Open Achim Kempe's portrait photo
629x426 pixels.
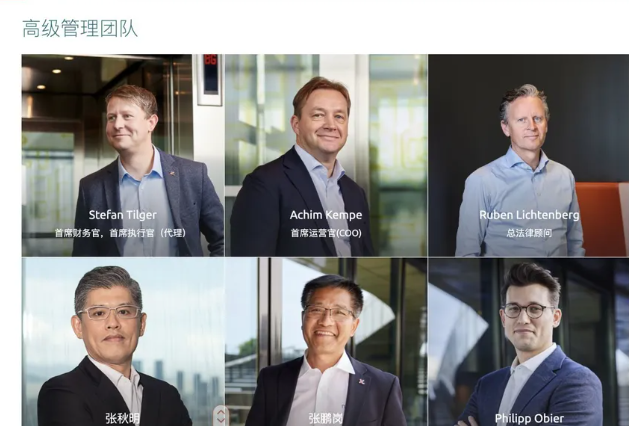(326, 155)
